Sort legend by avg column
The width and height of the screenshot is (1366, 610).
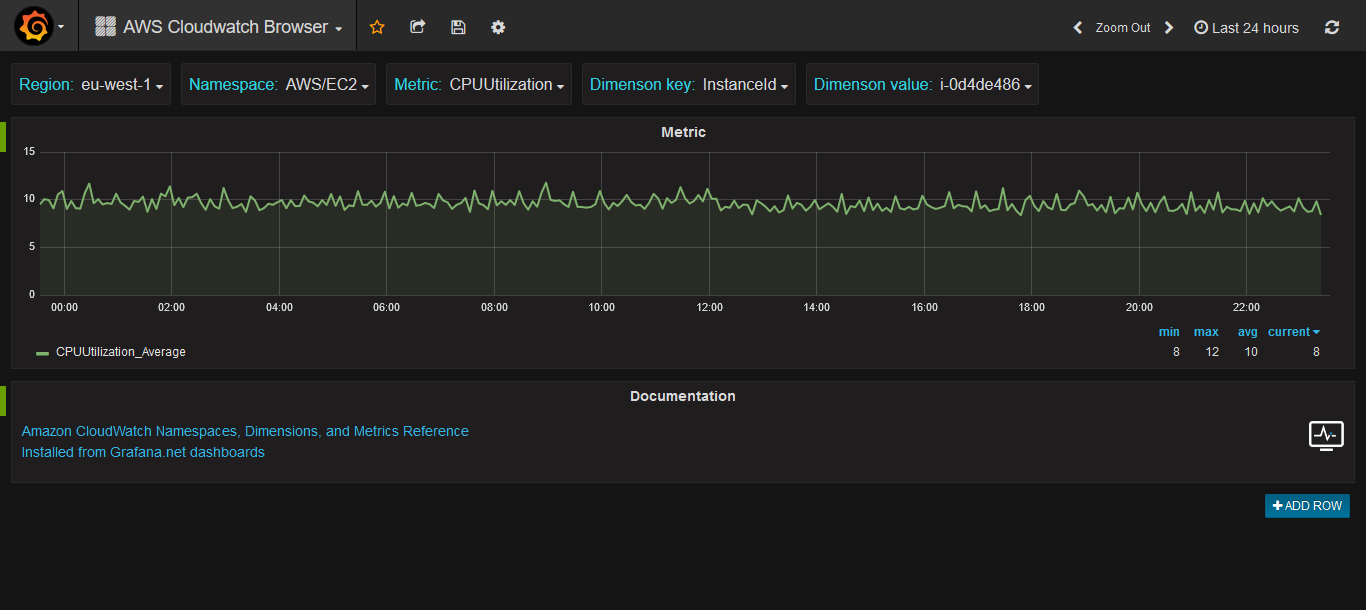[1247, 332]
